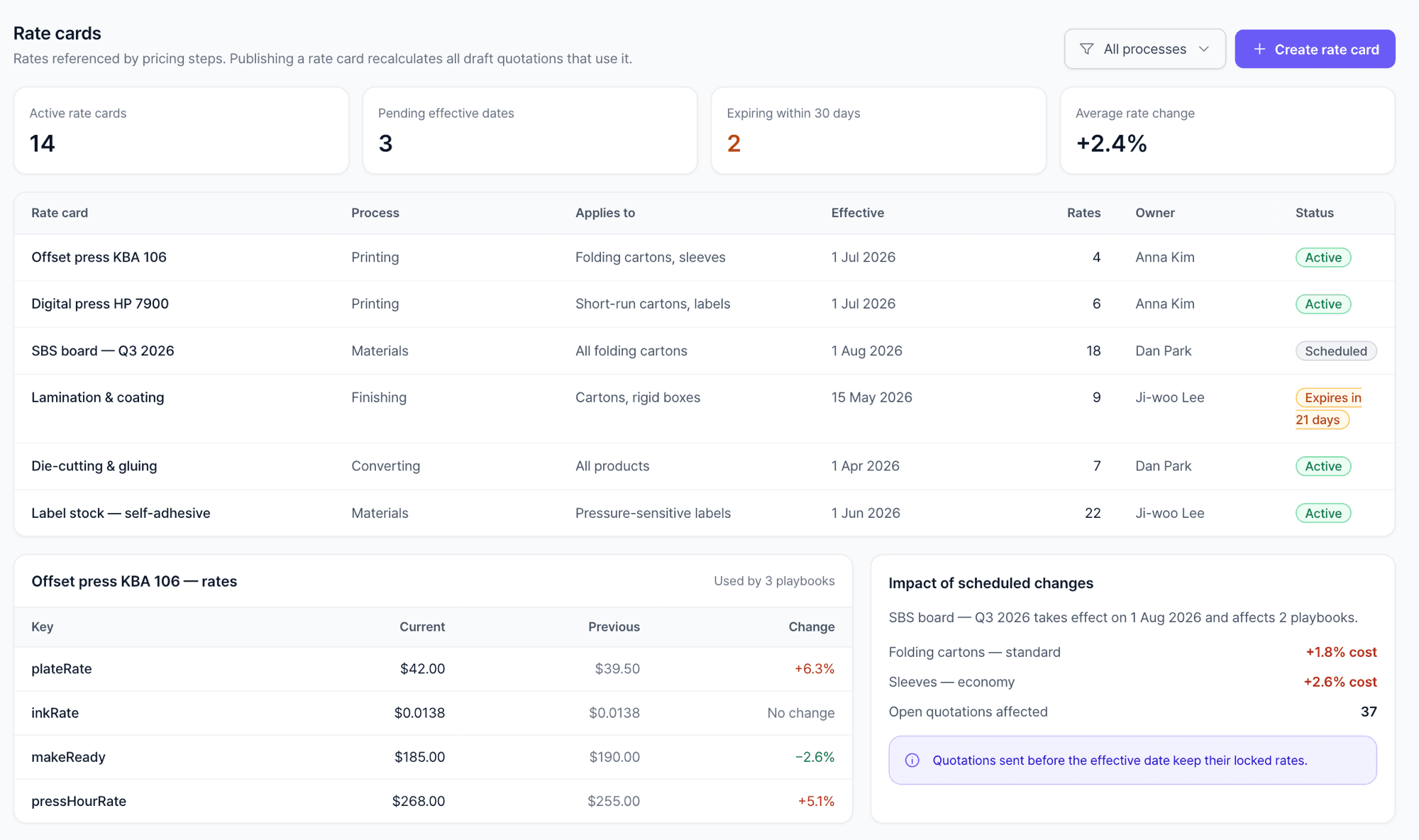Select the plateRate row
The image size is (1419, 840).
click(433, 669)
